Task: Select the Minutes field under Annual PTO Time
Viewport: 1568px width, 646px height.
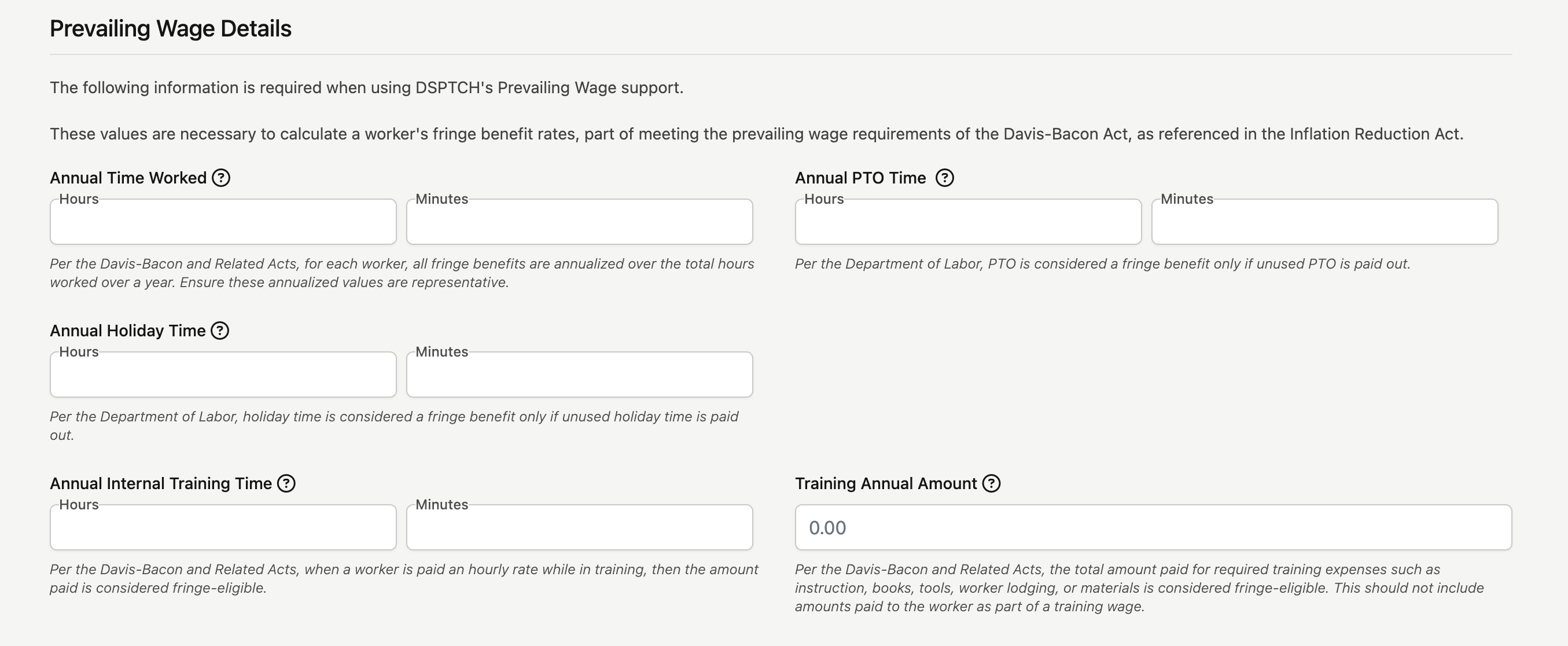Action: 1324,222
